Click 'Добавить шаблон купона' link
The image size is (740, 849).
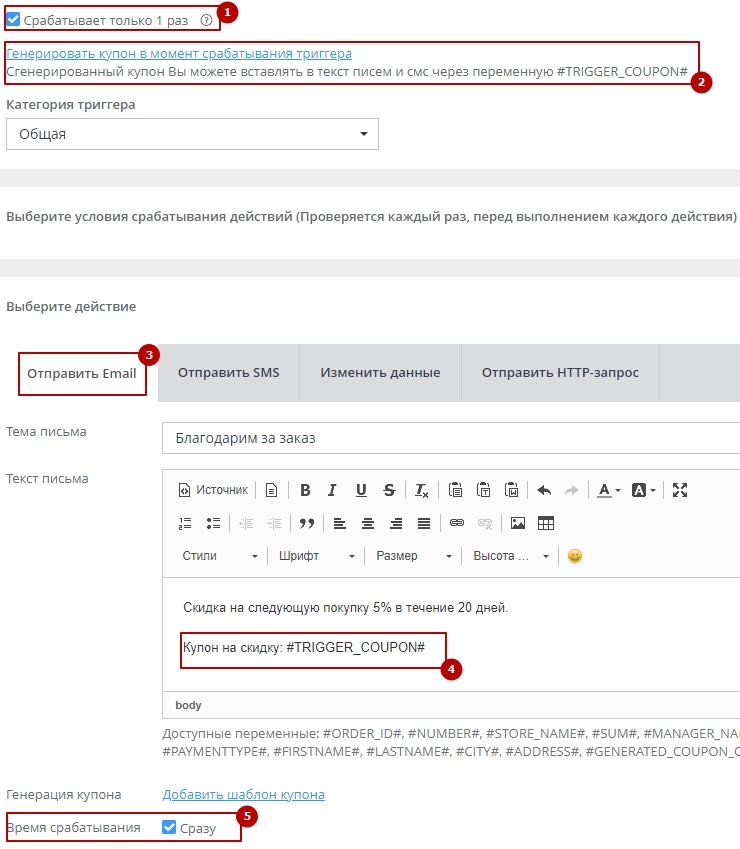(x=244, y=794)
